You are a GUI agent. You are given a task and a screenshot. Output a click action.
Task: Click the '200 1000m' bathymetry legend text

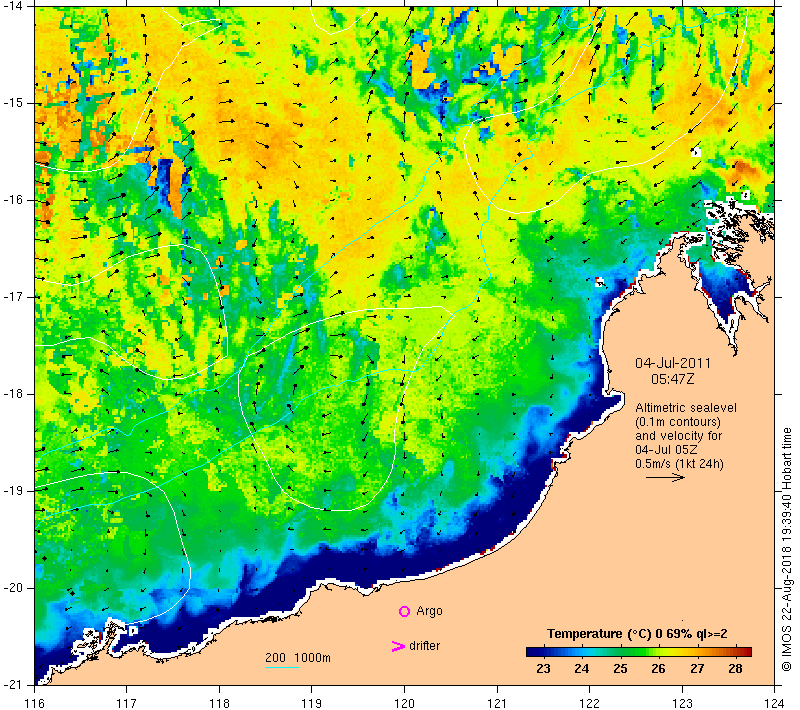tap(297, 658)
